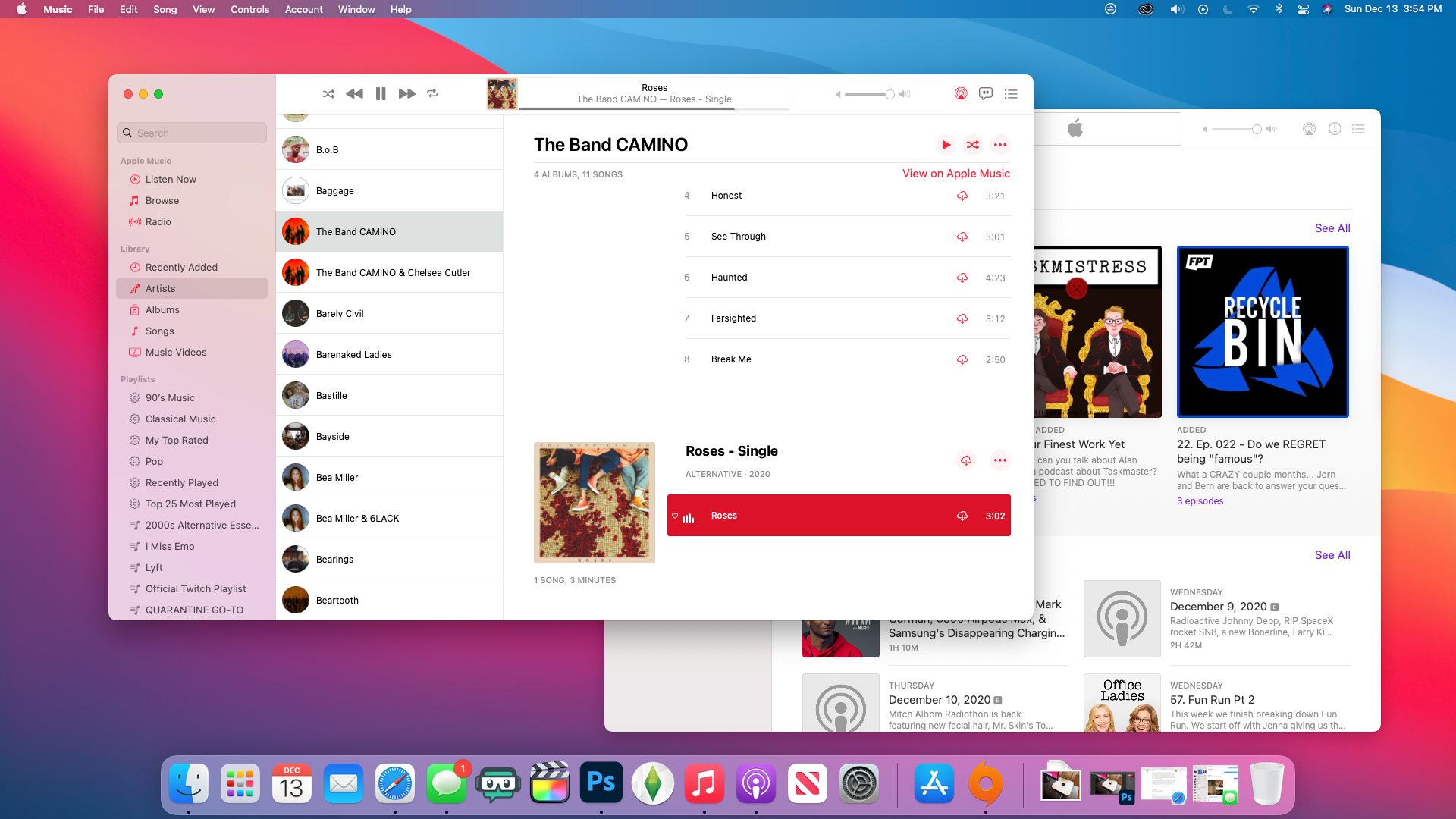Click the Search field in Music sidebar
Image resolution: width=1456 pixels, height=819 pixels.
tap(192, 133)
